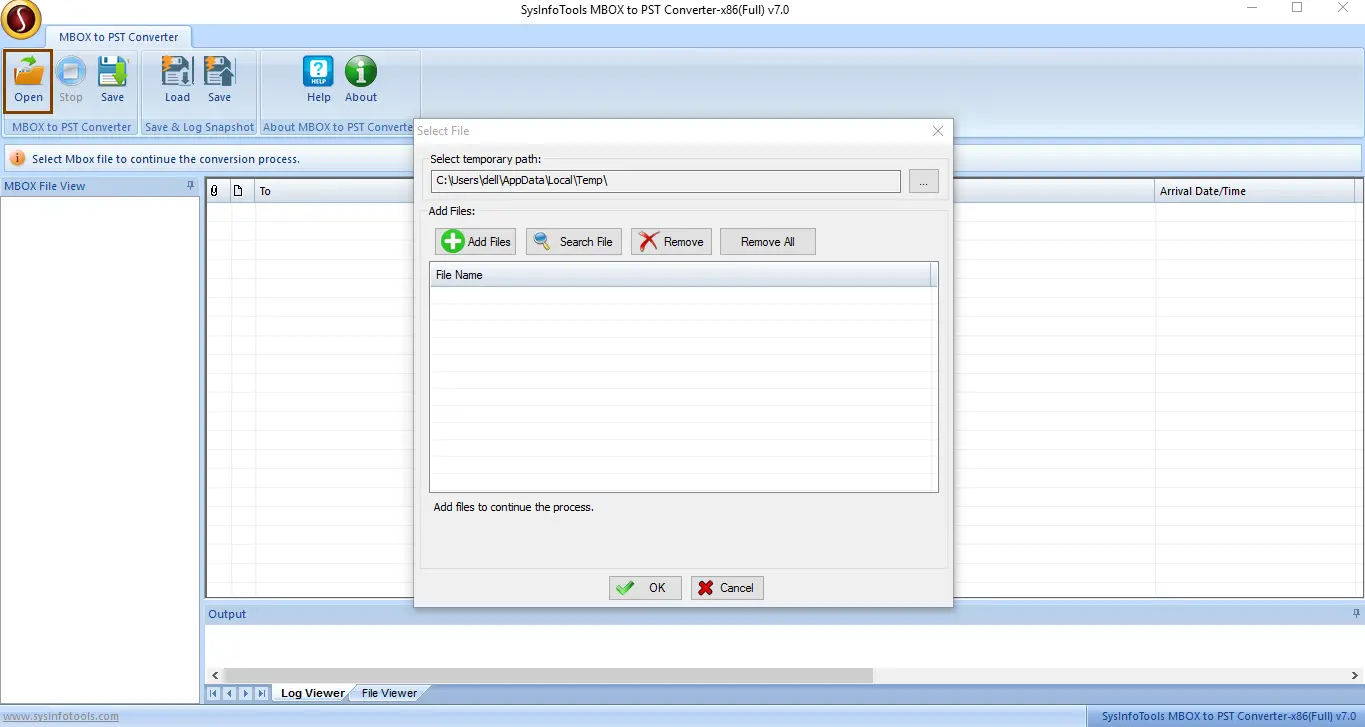This screenshot has width=1365, height=727.
Task: Go to the first tab with the navigation arrow
Action: (214, 693)
